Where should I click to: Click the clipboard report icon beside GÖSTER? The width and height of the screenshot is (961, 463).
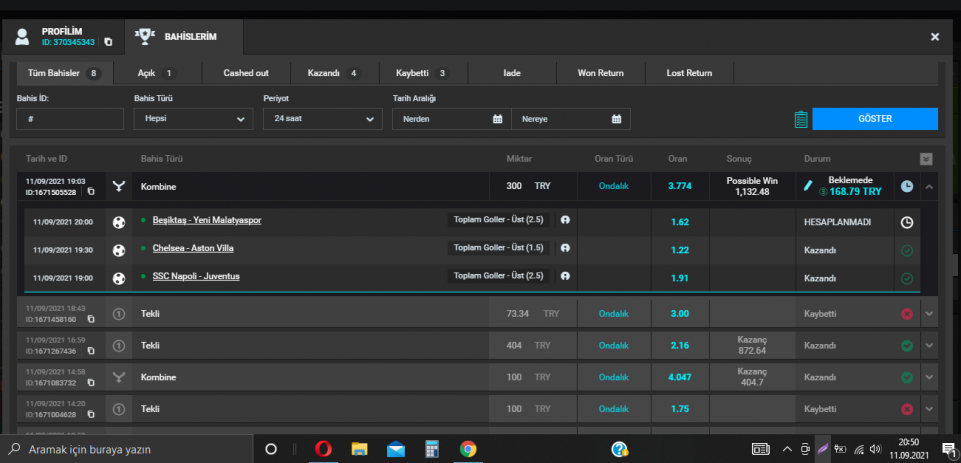point(800,119)
